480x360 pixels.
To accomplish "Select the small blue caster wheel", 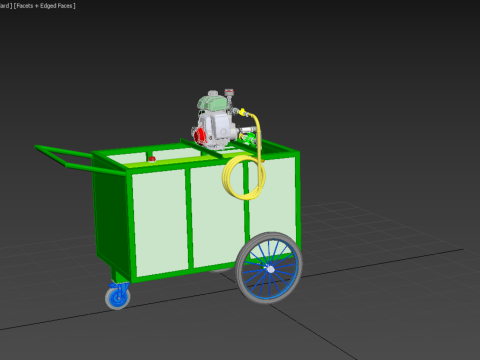I will point(118,296).
